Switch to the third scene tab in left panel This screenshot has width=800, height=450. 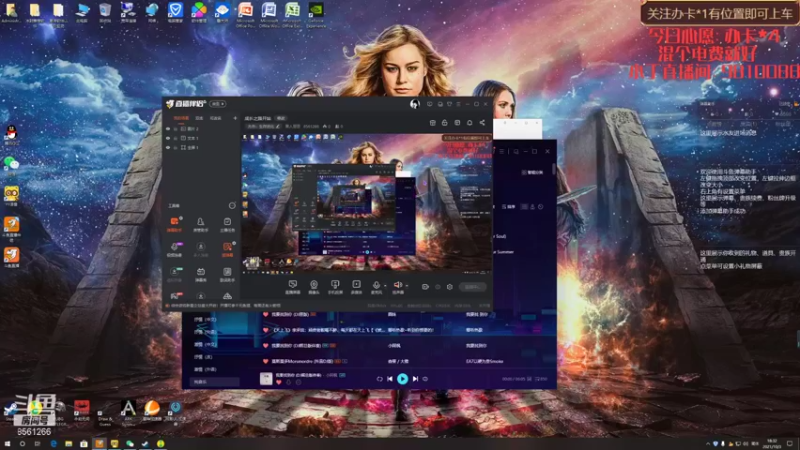216,118
